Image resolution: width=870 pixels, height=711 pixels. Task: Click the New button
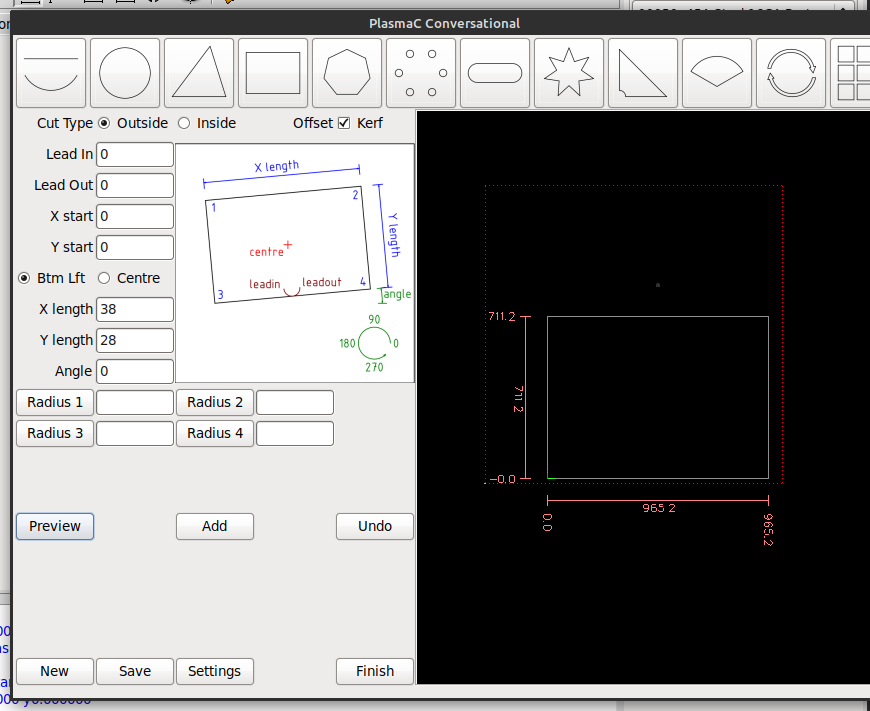[x=55, y=672]
